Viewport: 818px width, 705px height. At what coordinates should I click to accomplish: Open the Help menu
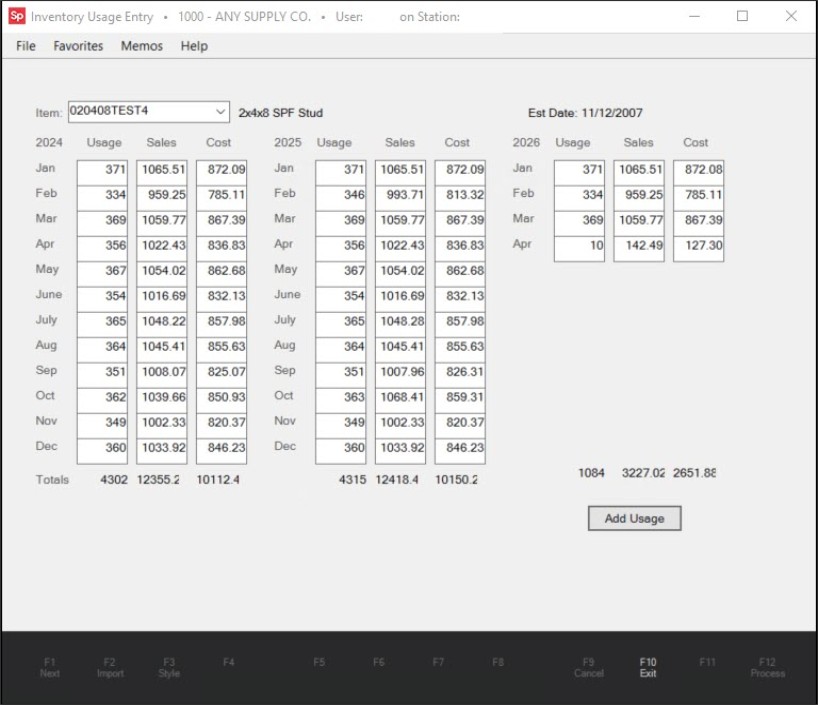coord(194,46)
